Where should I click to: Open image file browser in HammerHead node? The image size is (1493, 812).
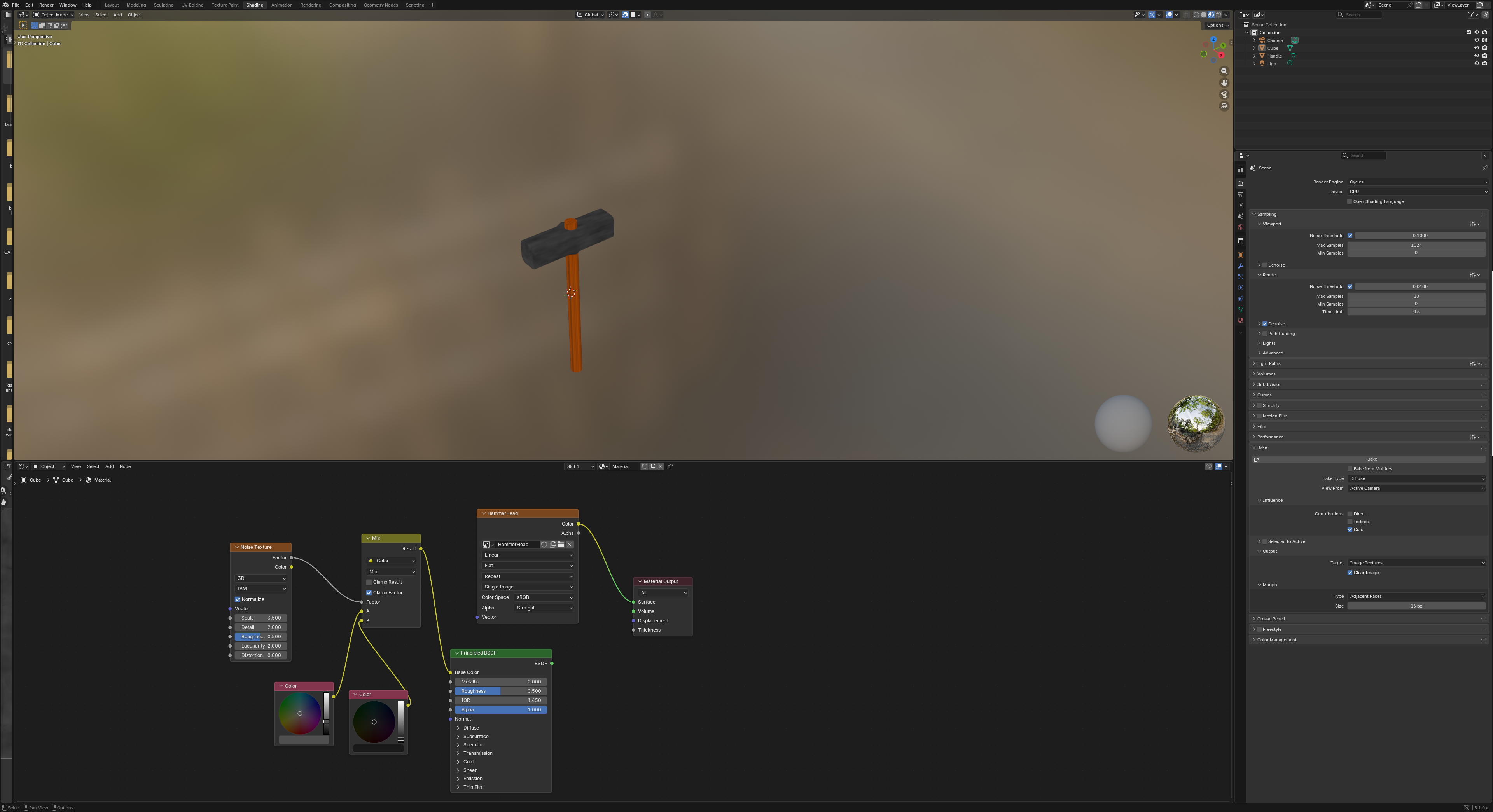560,545
